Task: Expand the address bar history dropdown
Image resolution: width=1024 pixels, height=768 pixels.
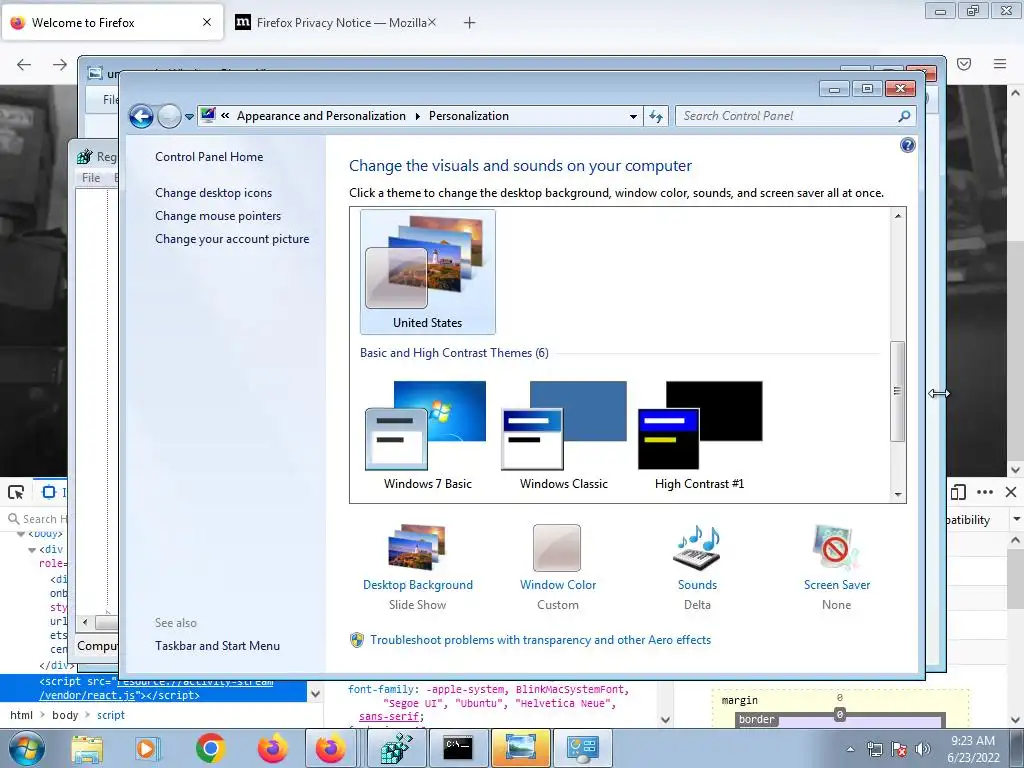Action: pyautogui.click(x=633, y=117)
